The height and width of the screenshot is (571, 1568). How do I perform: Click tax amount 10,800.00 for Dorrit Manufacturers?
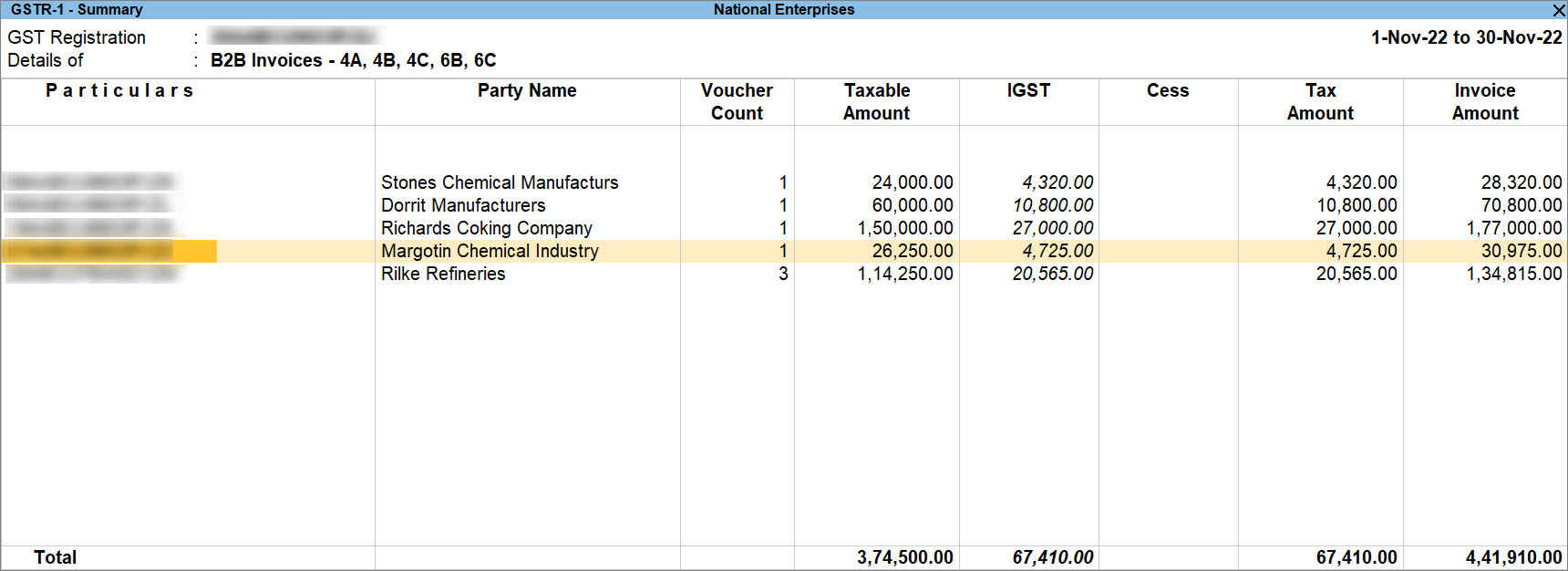(x=1357, y=205)
